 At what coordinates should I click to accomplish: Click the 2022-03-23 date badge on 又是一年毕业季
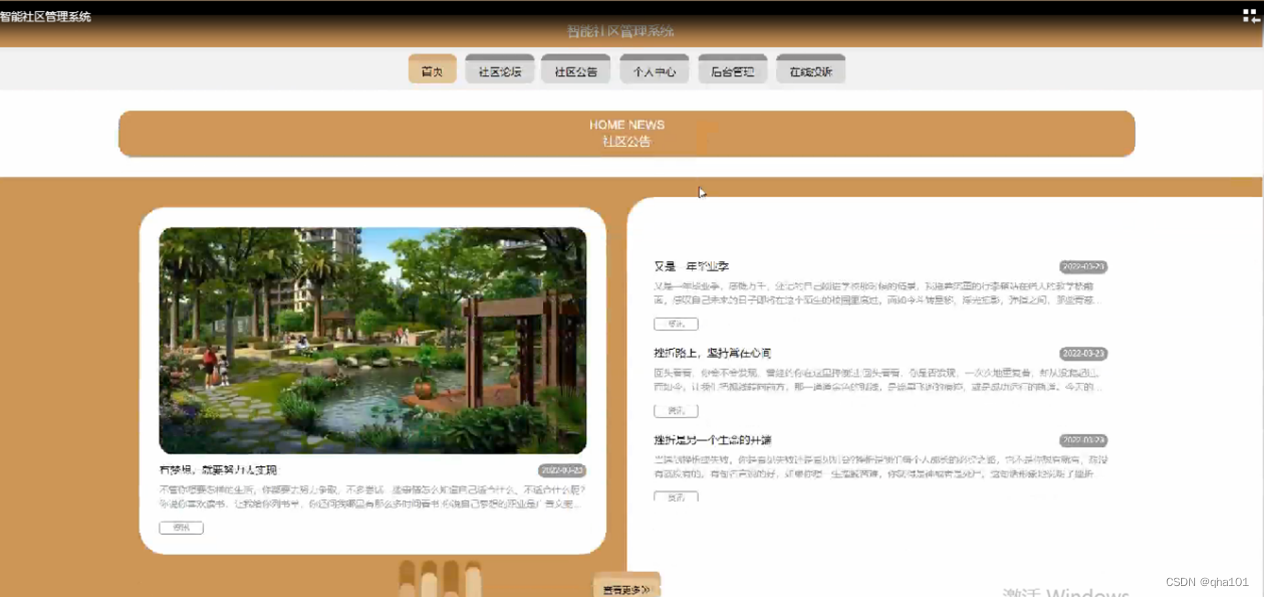1084,267
